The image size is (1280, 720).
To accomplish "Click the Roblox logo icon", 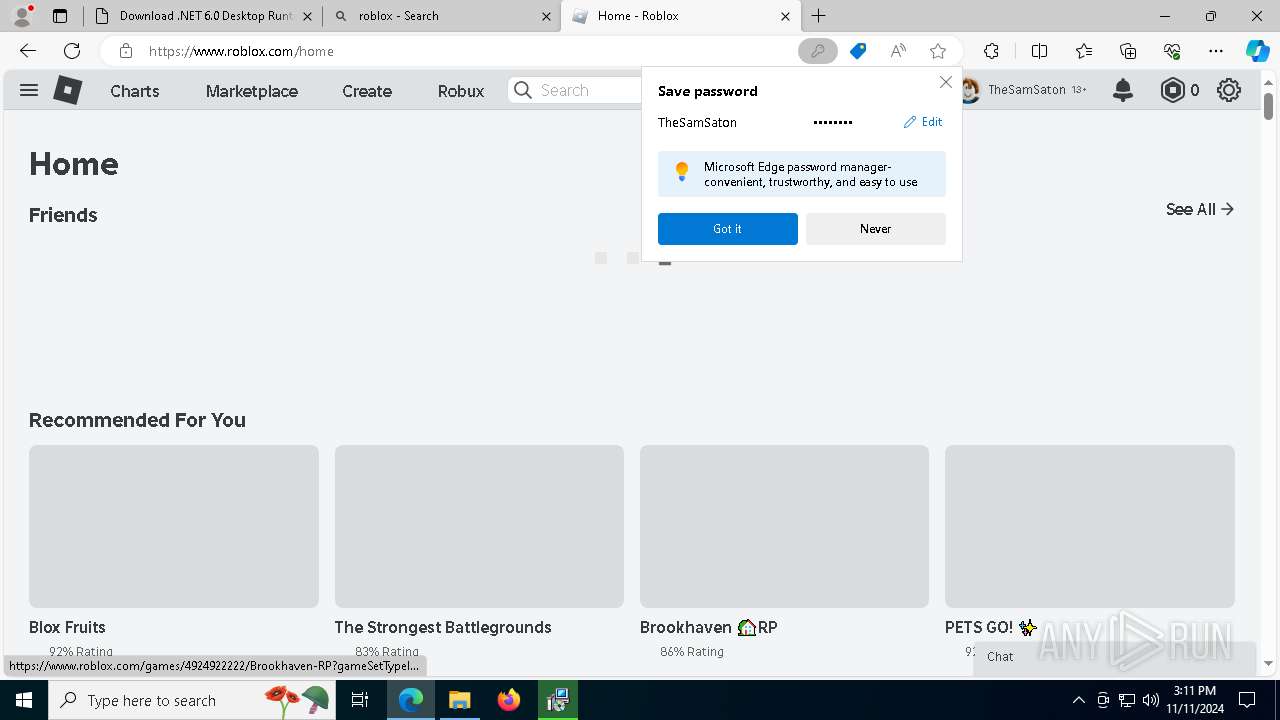I will click(67, 90).
